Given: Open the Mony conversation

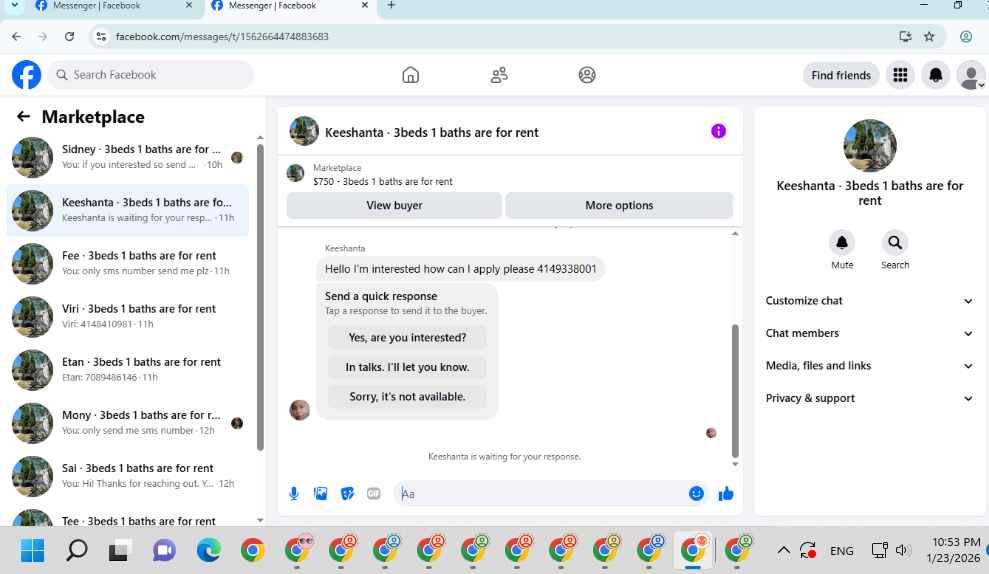Looking at the screenshot, I should pyautogui.click(x=127, y=423).
